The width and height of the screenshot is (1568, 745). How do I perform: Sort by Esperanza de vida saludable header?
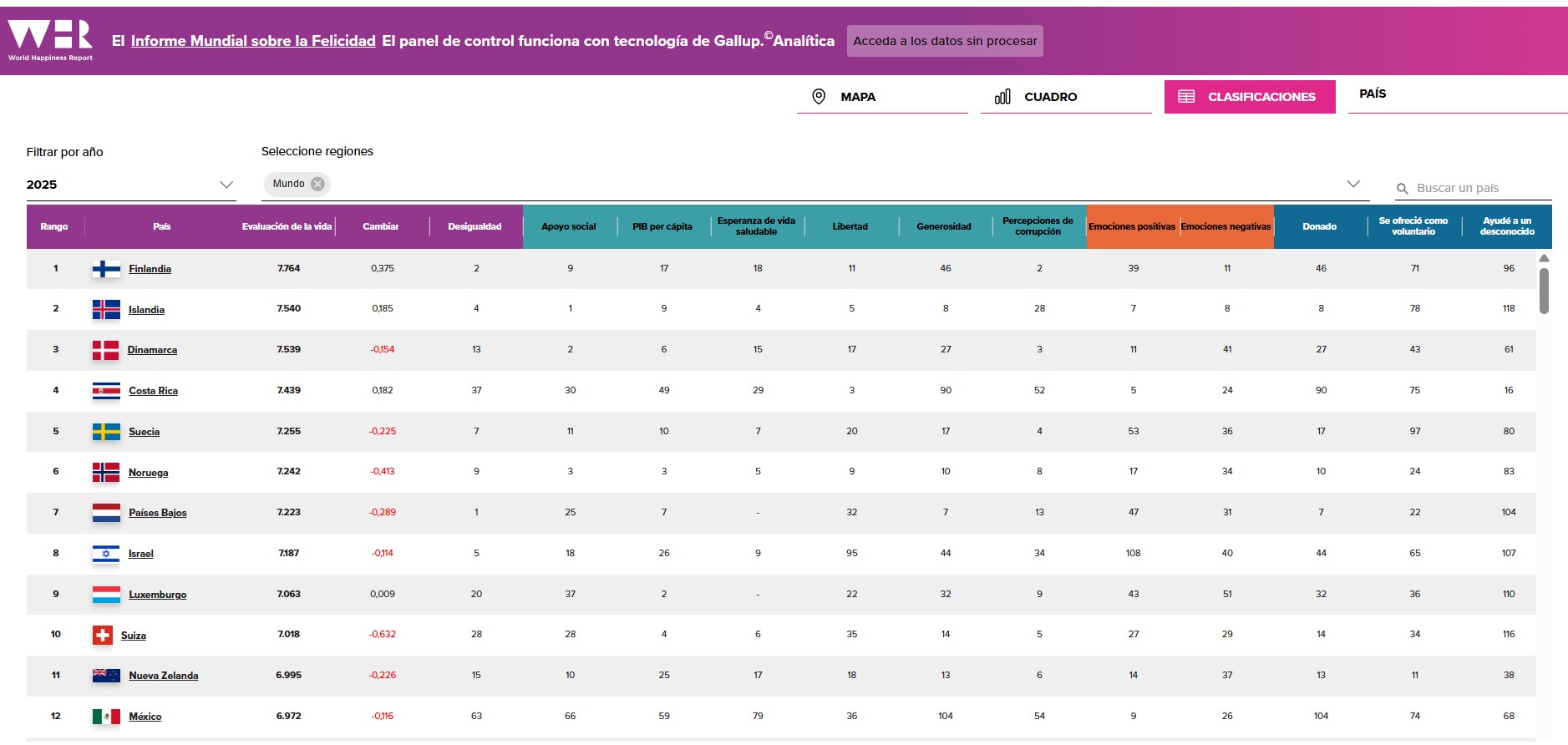point(757,227)
